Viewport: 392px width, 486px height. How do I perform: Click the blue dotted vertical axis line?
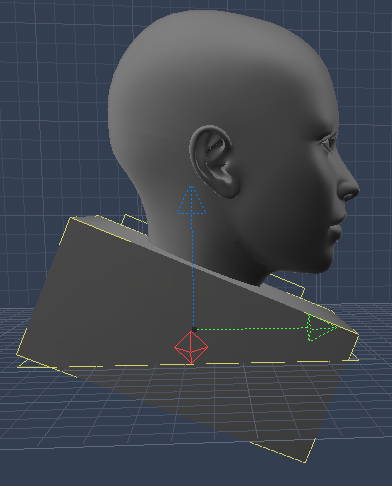point(193,271)
